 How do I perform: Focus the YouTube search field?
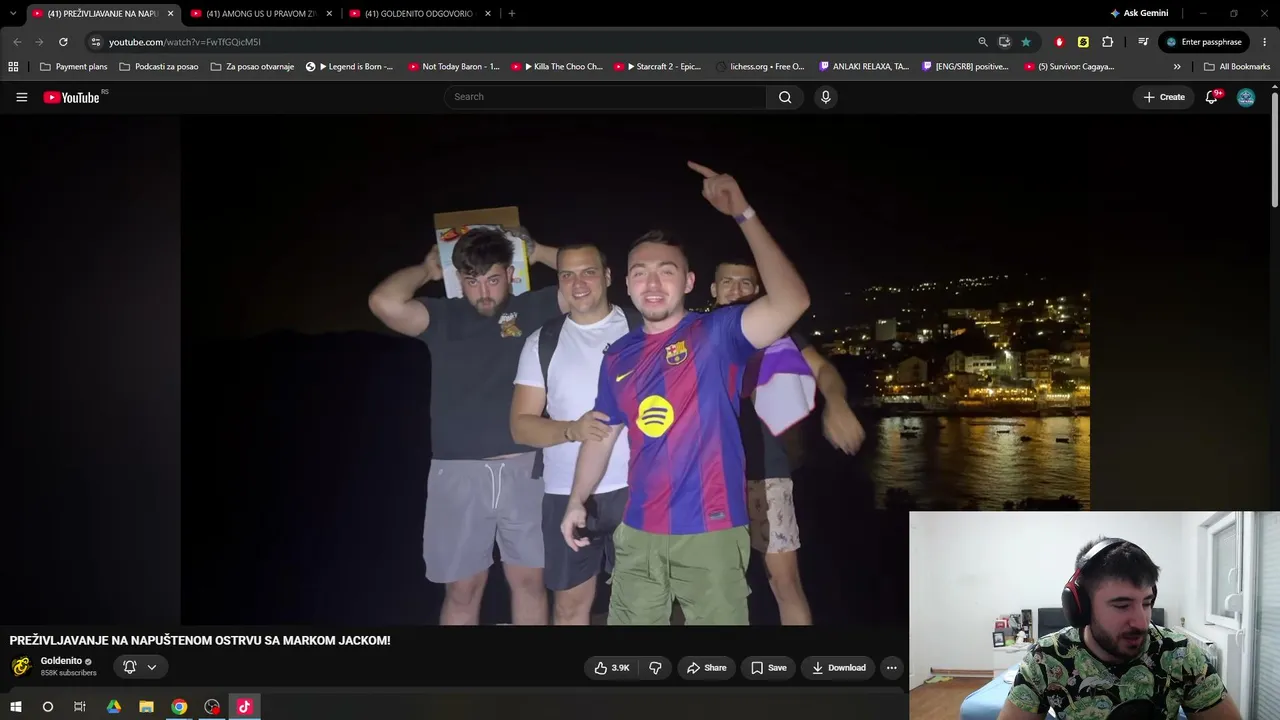(x=605, y=97)
